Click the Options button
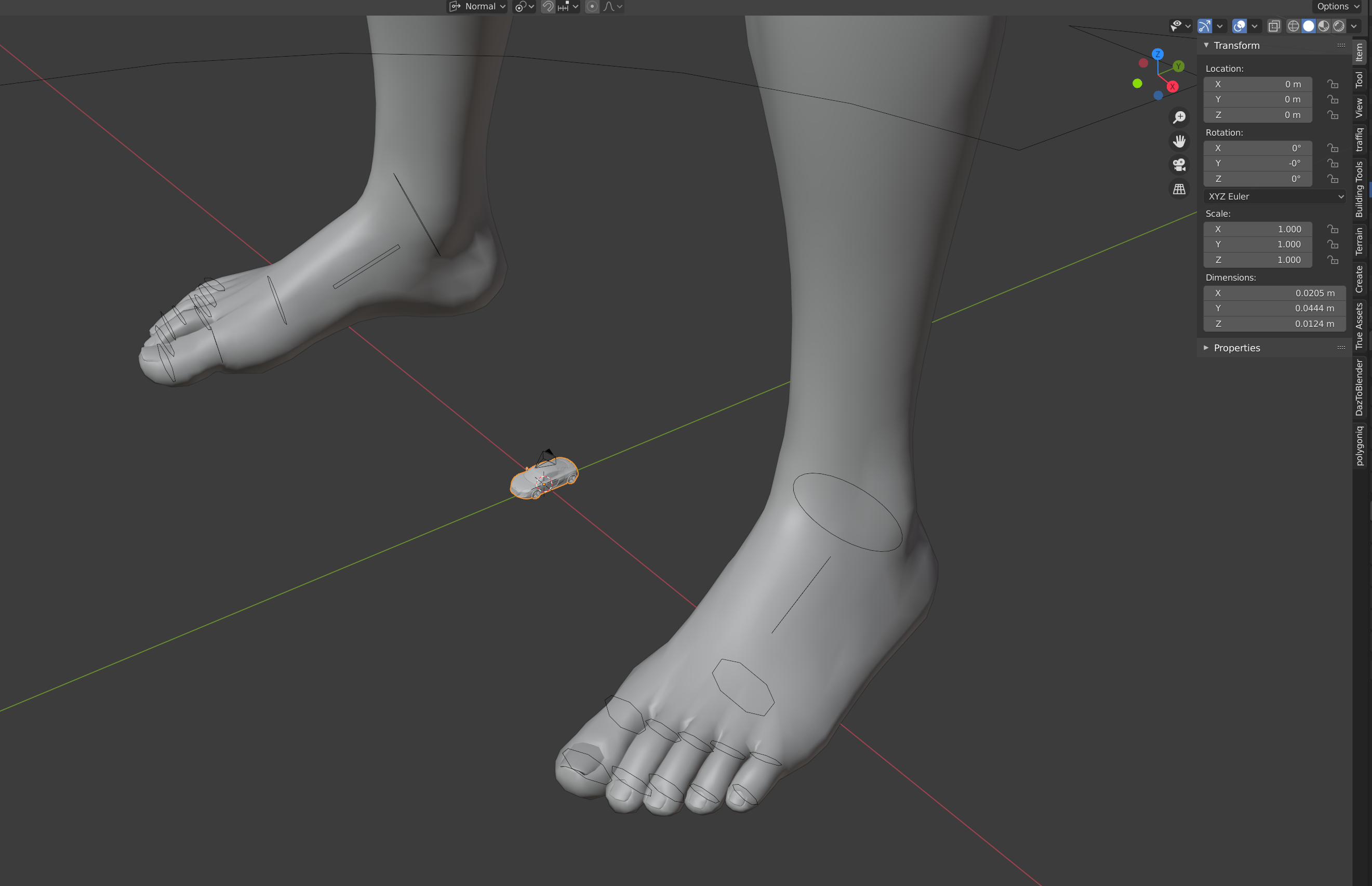This screenshot has width=1372, height=886. point(1338,6)
